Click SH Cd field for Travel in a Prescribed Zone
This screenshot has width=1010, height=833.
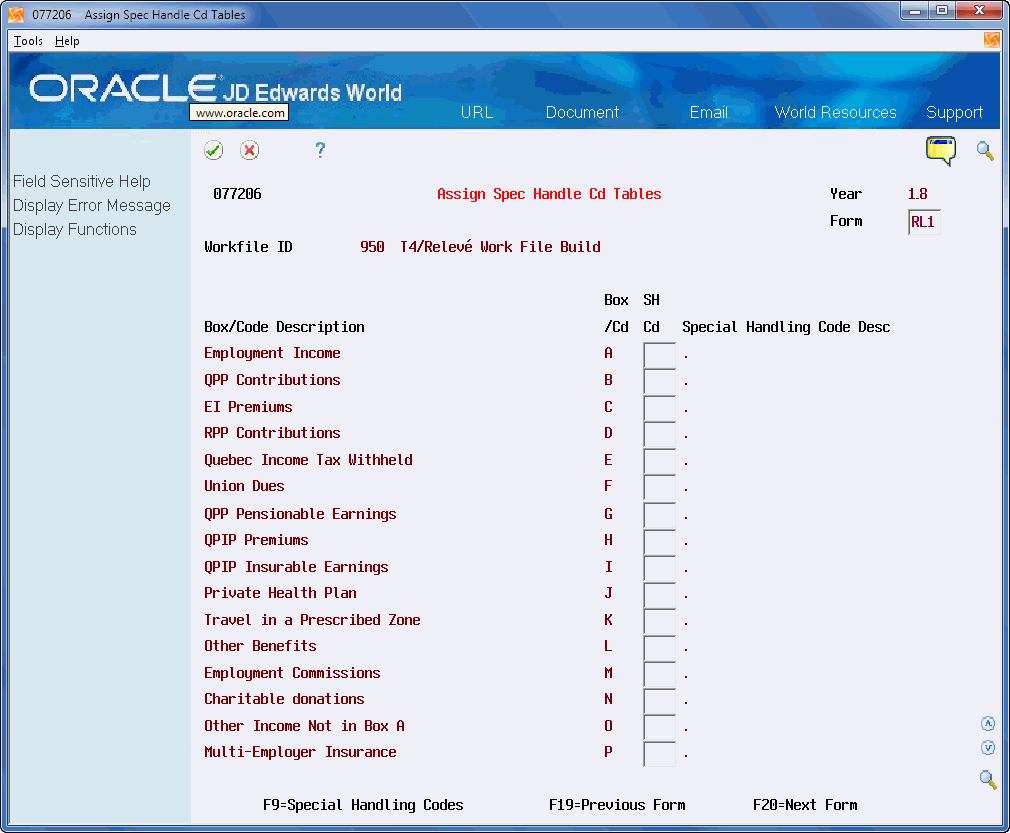660,622
